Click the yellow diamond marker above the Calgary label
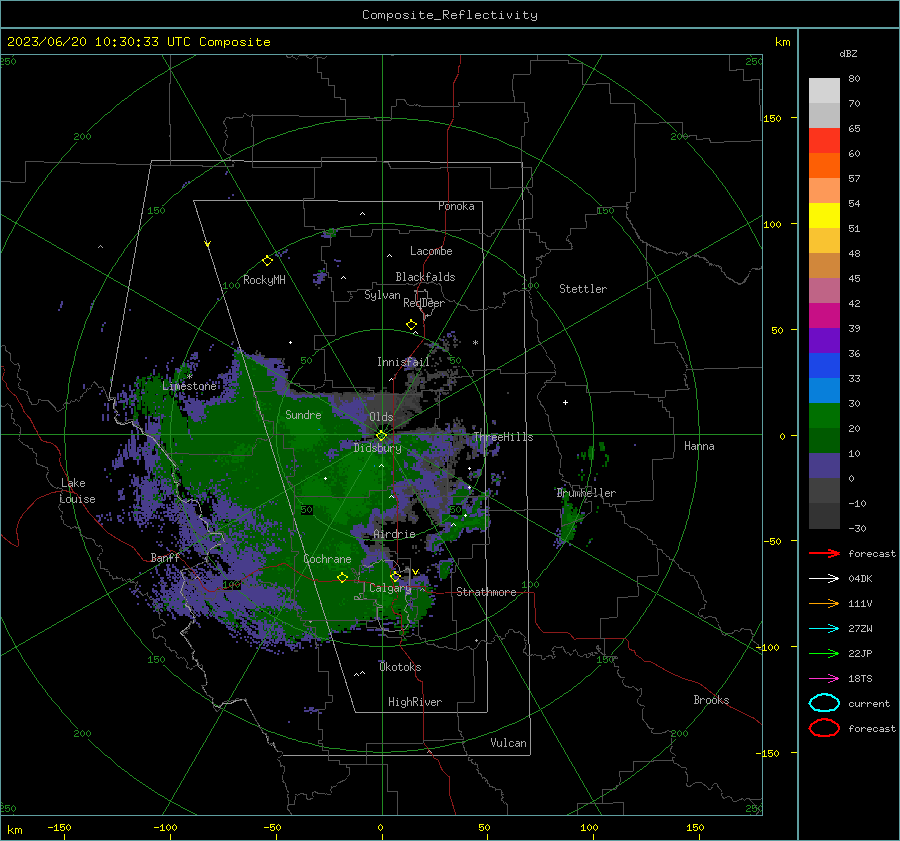The width and height of the screenshot is (900, 841). 395,576
